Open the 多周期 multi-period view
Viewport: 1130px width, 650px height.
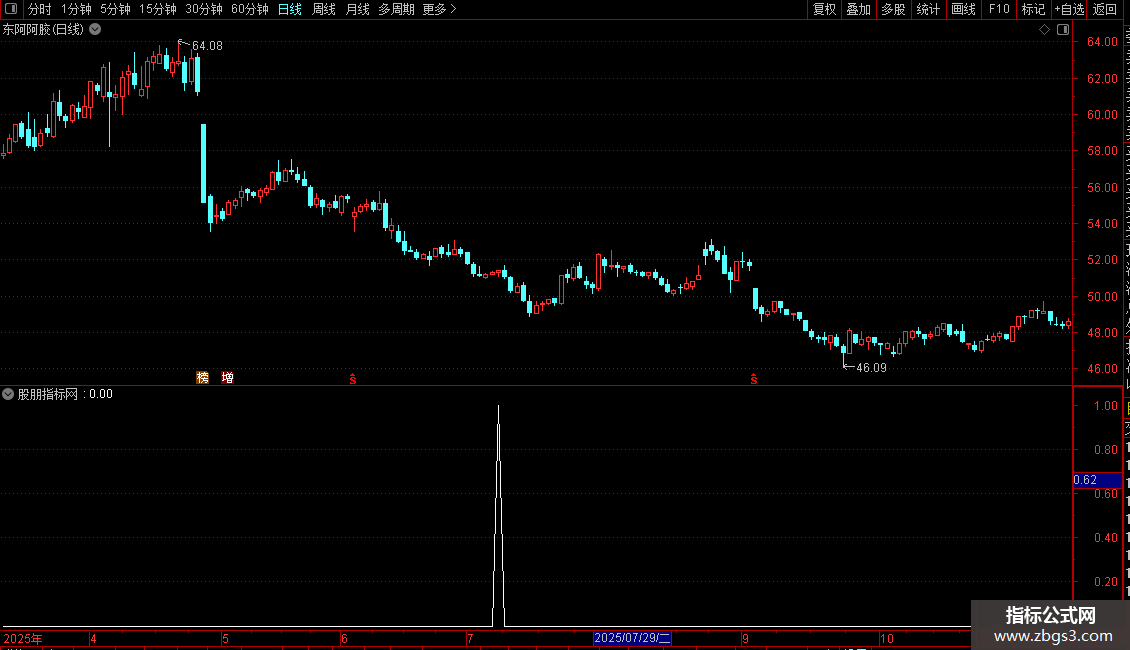coord(396,9)
